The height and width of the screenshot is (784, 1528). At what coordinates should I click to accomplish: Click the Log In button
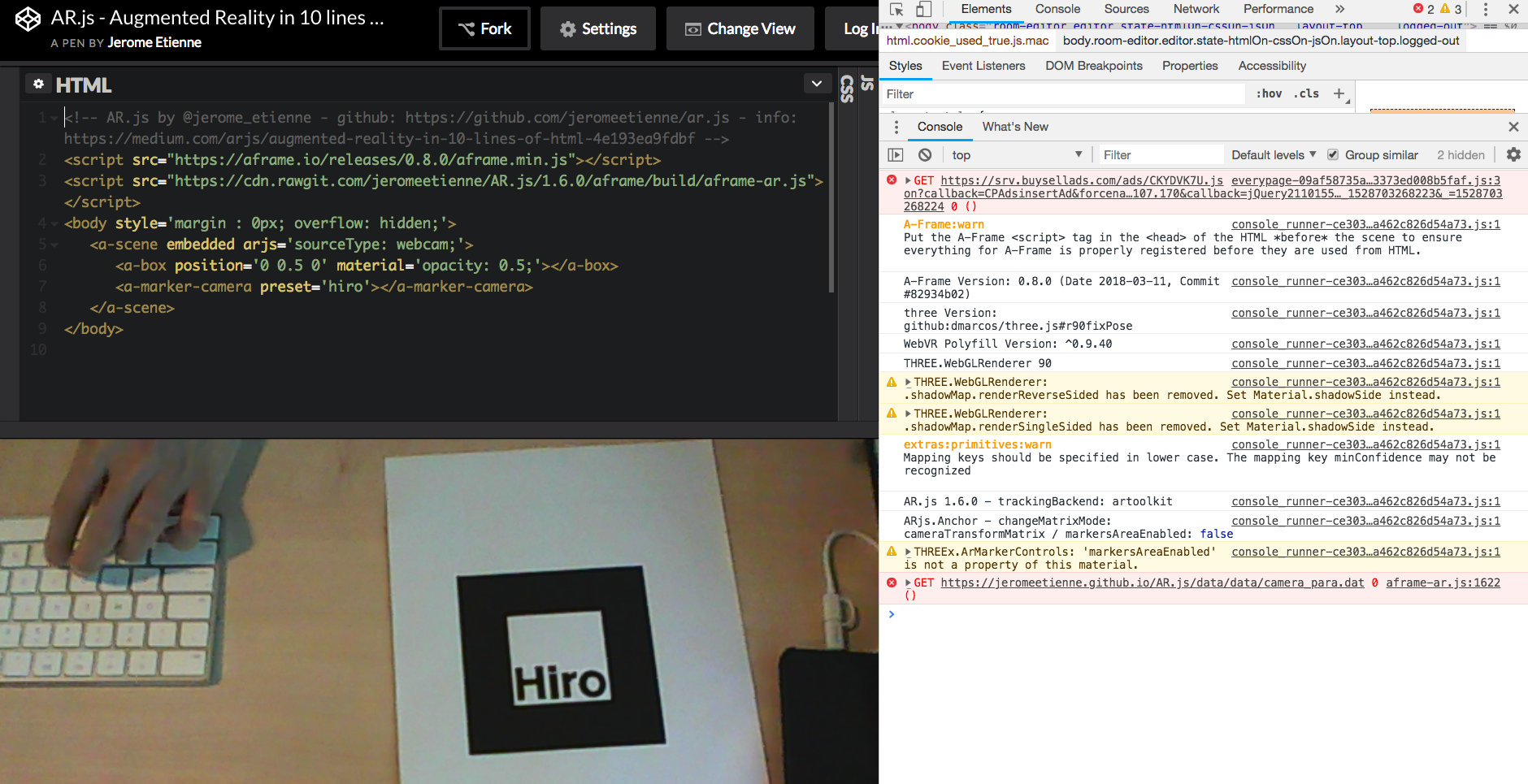[x=852, y=28]
